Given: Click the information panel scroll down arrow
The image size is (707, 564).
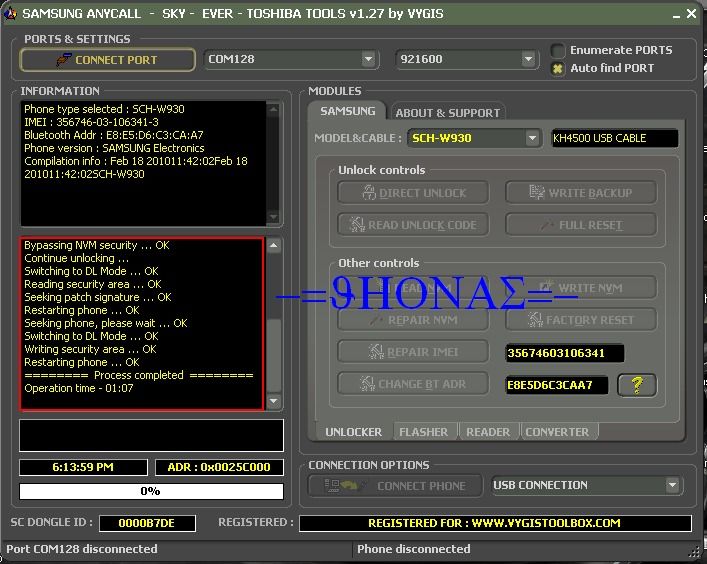Looking at the screenshot, I should tap(273, 217).
